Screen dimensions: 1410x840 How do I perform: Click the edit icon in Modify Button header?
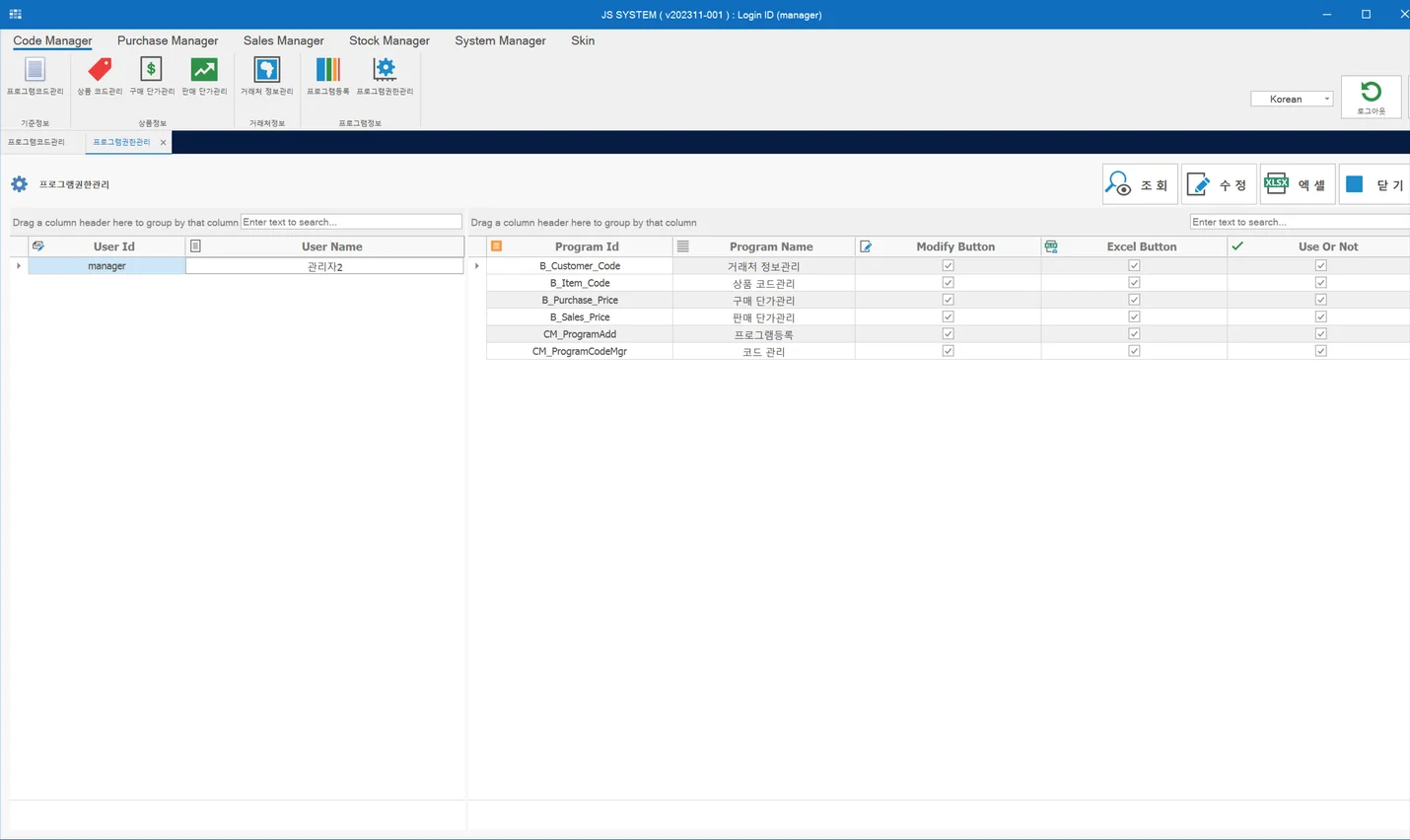[x=866, y=246]
